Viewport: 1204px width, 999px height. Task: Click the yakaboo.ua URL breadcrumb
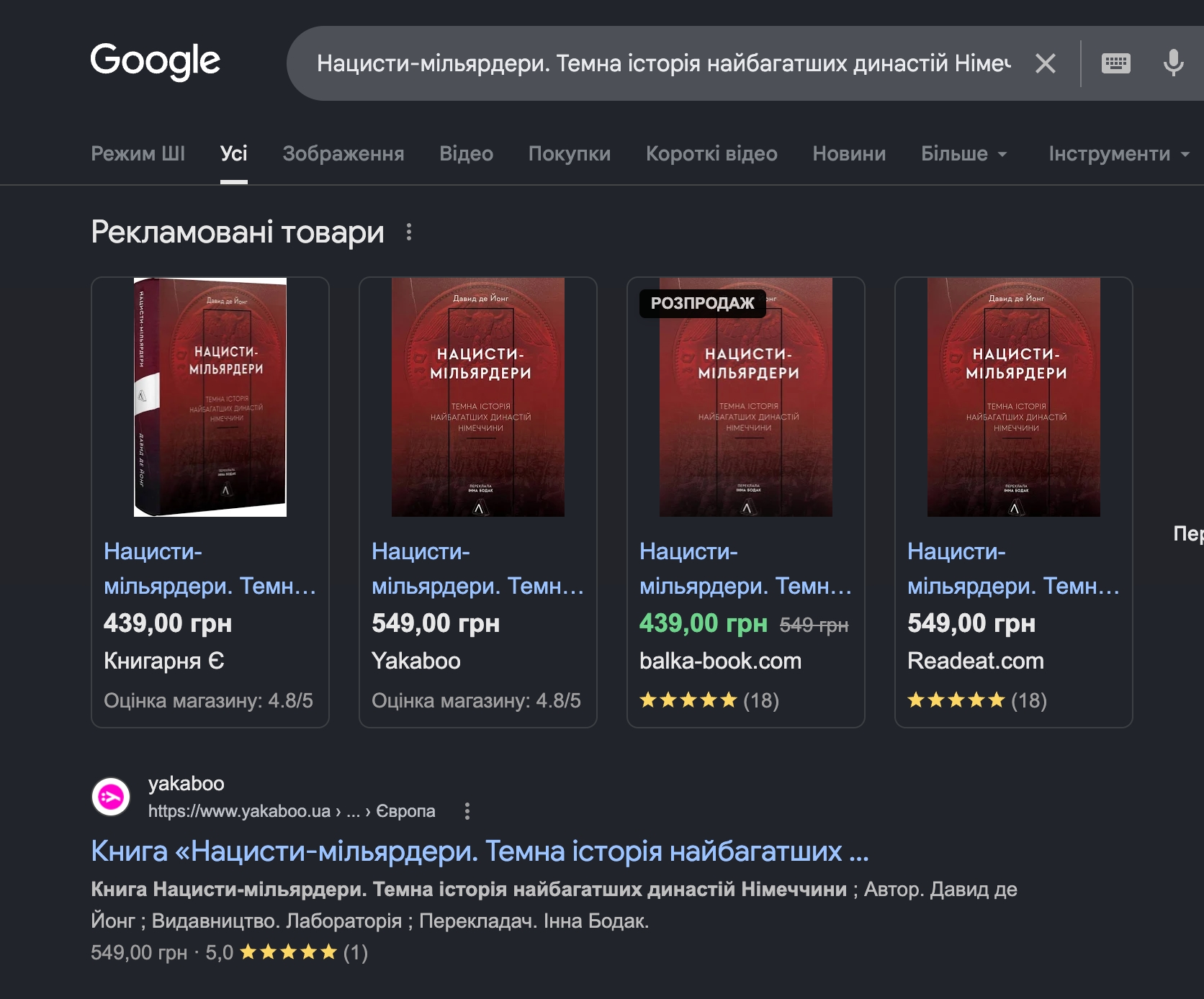(x=292, y=811)
